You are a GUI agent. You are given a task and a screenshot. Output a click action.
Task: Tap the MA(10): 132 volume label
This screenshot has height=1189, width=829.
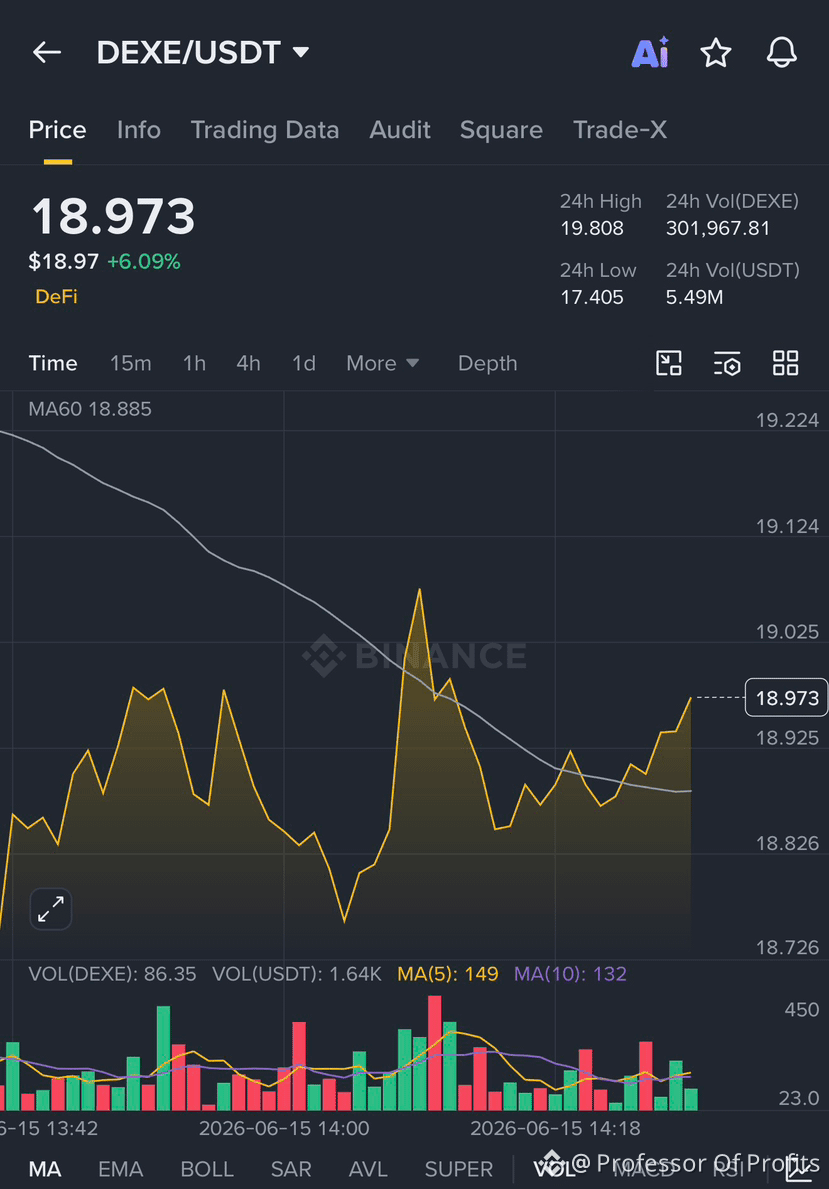click(570, 974)
